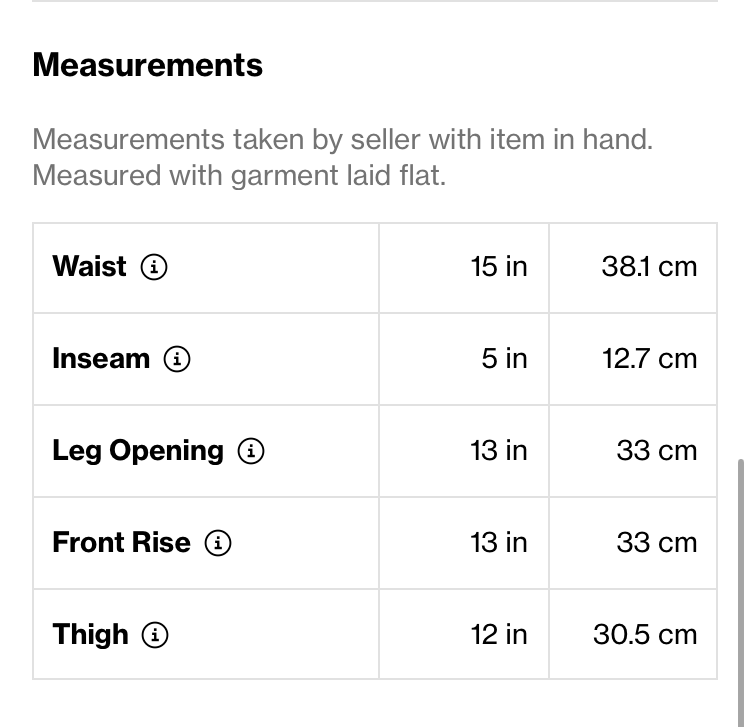Click the Thigh info icon
Screen dimensions: 750x727
[155, 635]
